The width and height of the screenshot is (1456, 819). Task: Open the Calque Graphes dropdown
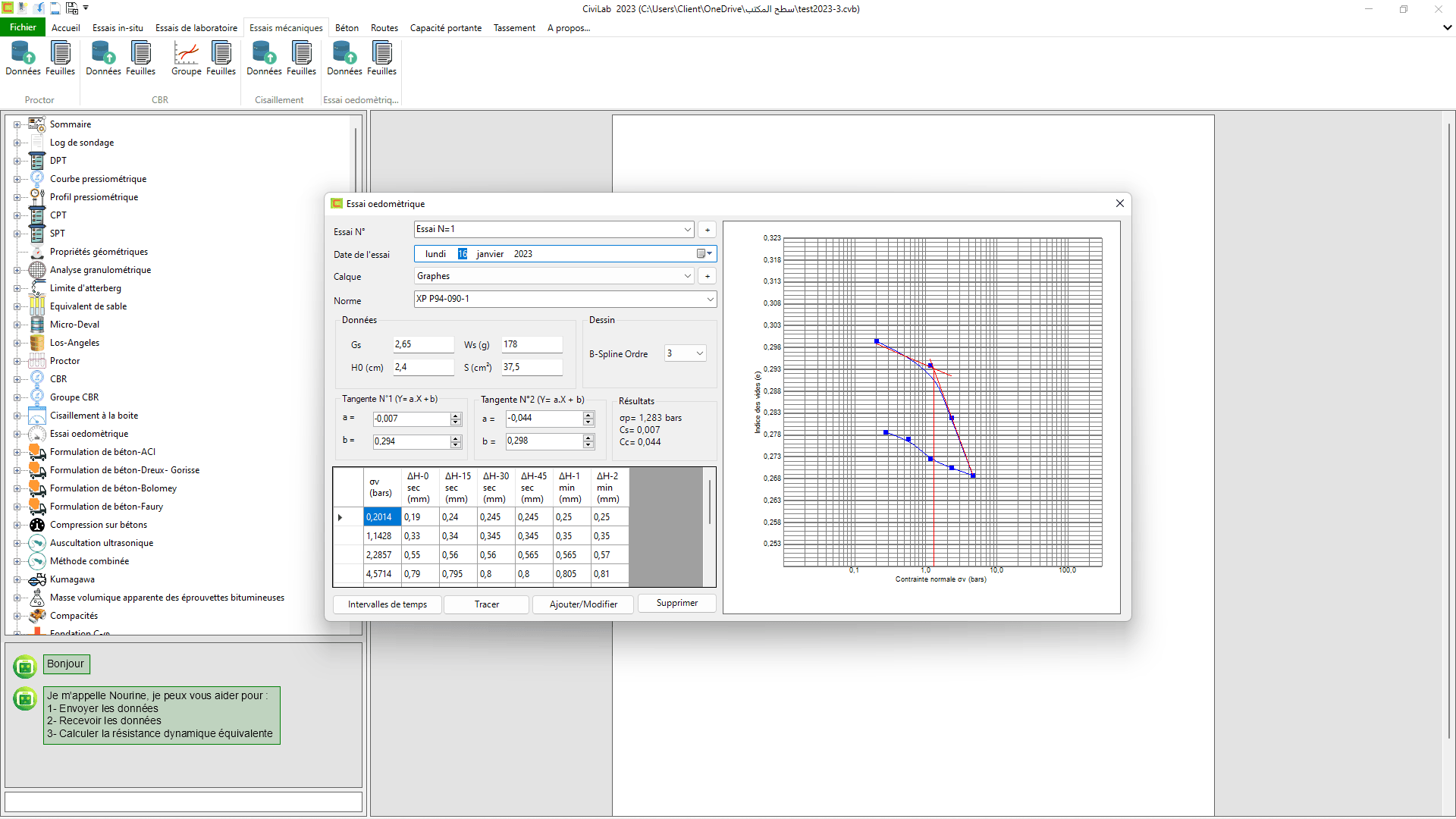pos(687,276)
